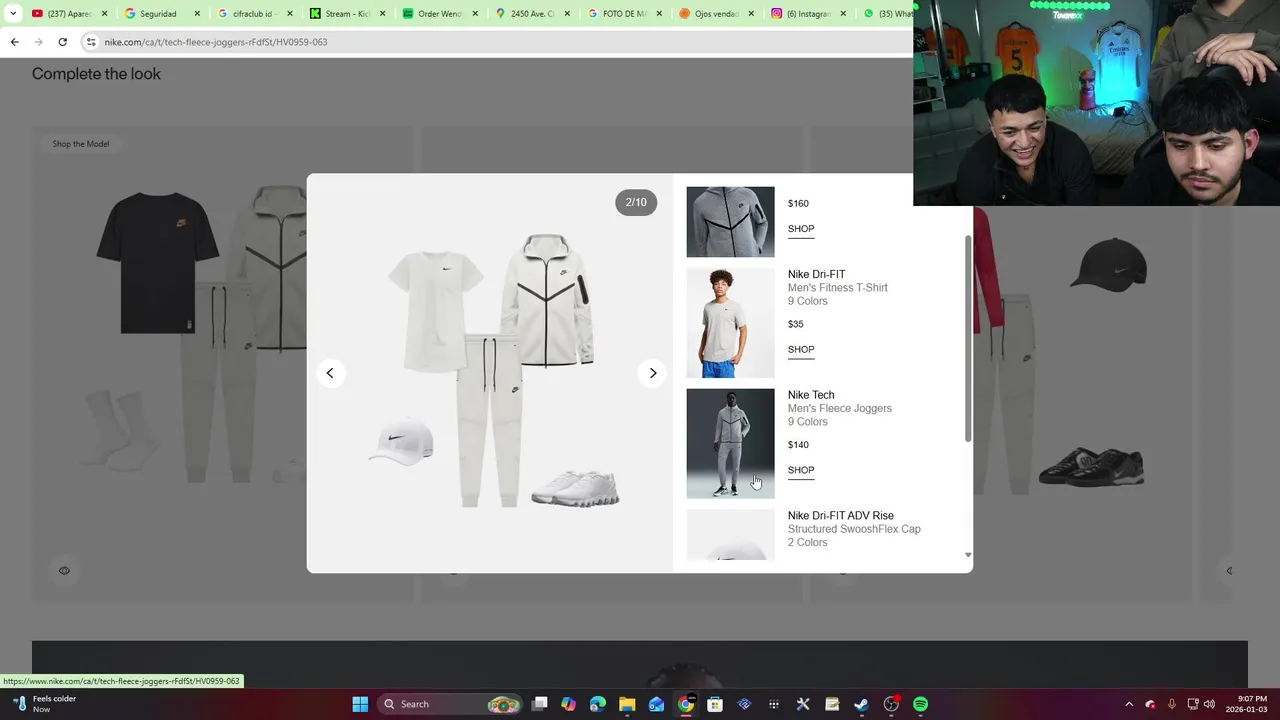The image size is (1280, 720).
Task: Click the $140 price text
Action: tap(798, 445)
